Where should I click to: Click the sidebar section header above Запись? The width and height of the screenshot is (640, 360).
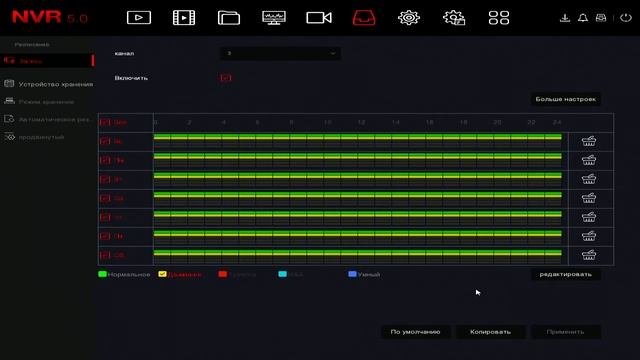tap(32, 44)
